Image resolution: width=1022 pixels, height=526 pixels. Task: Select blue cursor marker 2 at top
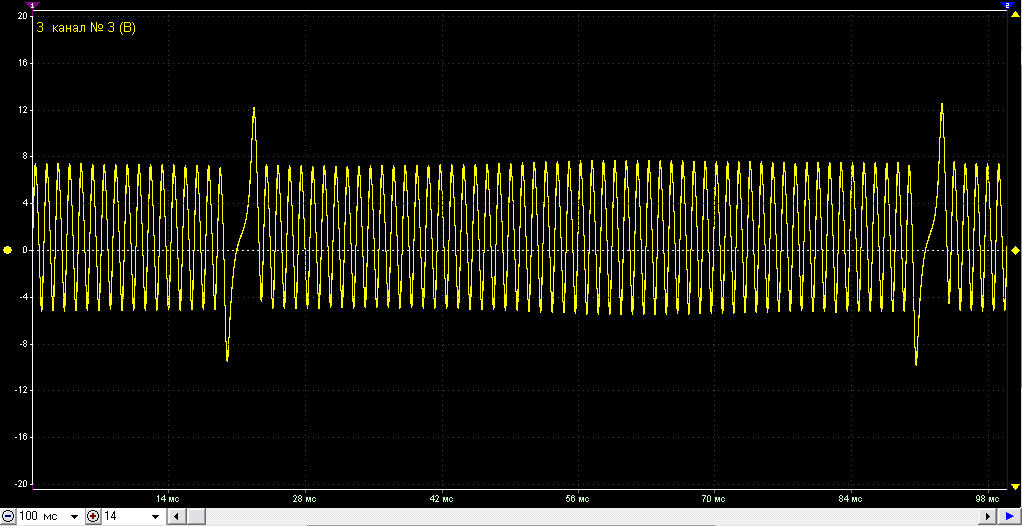coord(1006,5)
